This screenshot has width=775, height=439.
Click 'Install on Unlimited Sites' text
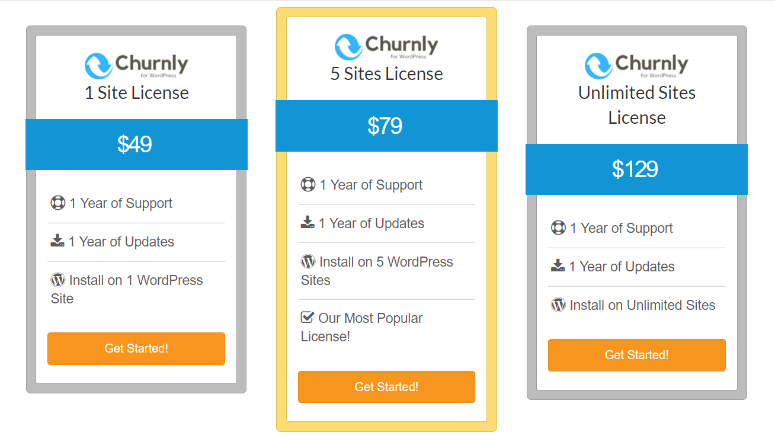tap(642, 305)
